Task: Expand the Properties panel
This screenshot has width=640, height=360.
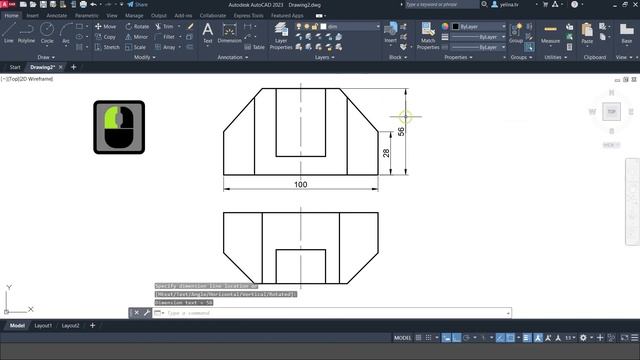Action: coord(458,58)
